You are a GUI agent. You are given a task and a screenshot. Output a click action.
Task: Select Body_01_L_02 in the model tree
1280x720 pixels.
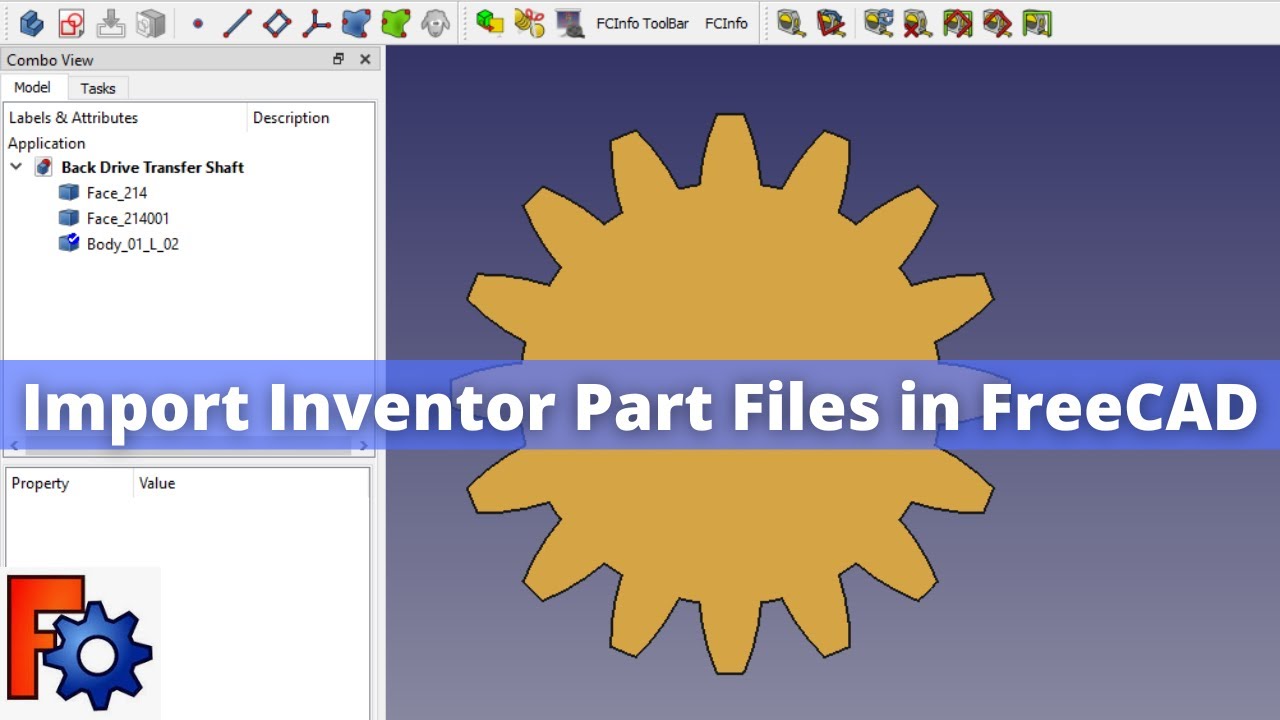(x=133, y=244)
